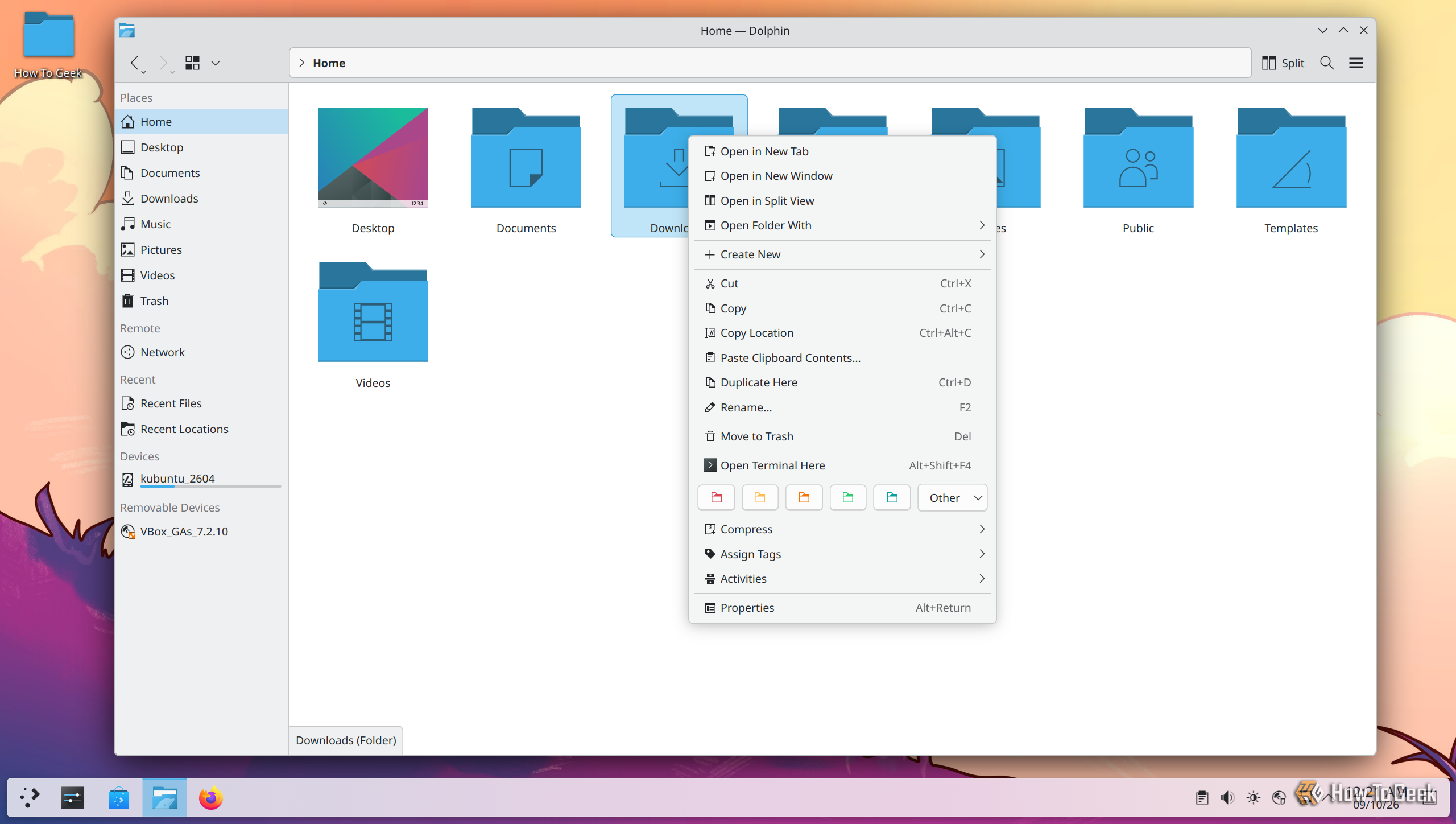Open Recent Locations in sidebar
Screen dimensions: 1456x824
coord(201,429)
